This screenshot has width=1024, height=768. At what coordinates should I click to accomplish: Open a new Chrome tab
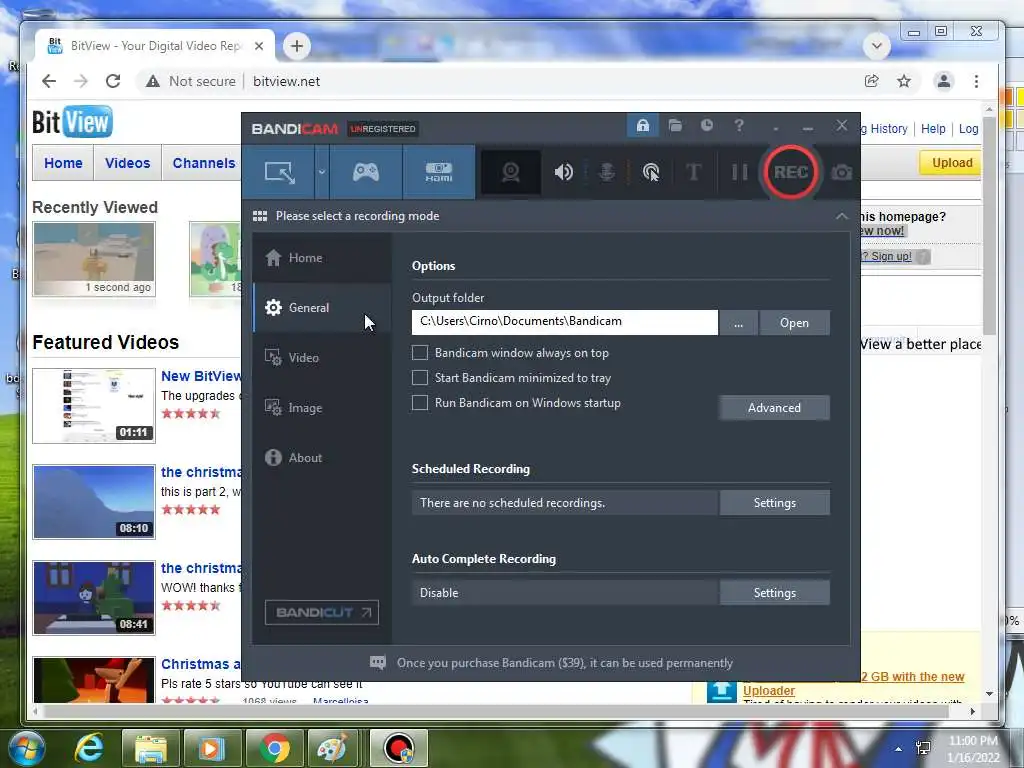pos(297,46)
